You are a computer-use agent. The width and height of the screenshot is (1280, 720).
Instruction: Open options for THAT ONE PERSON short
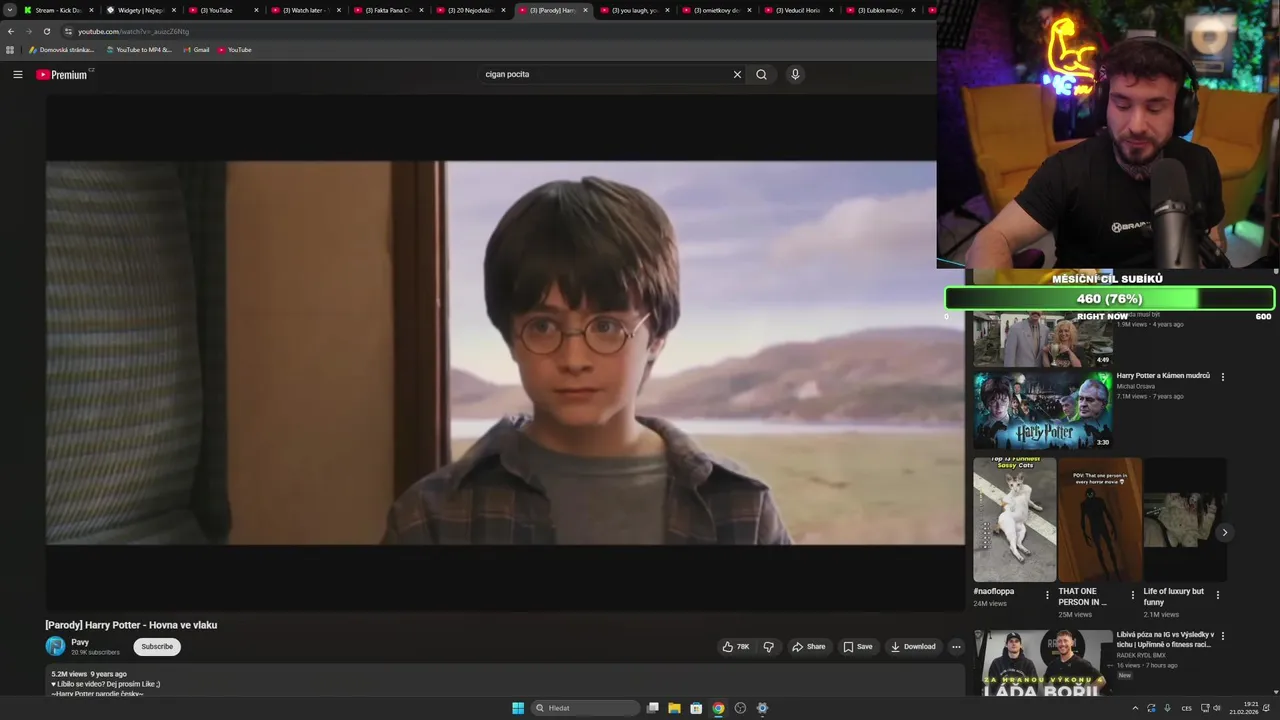coord(1133,595)
